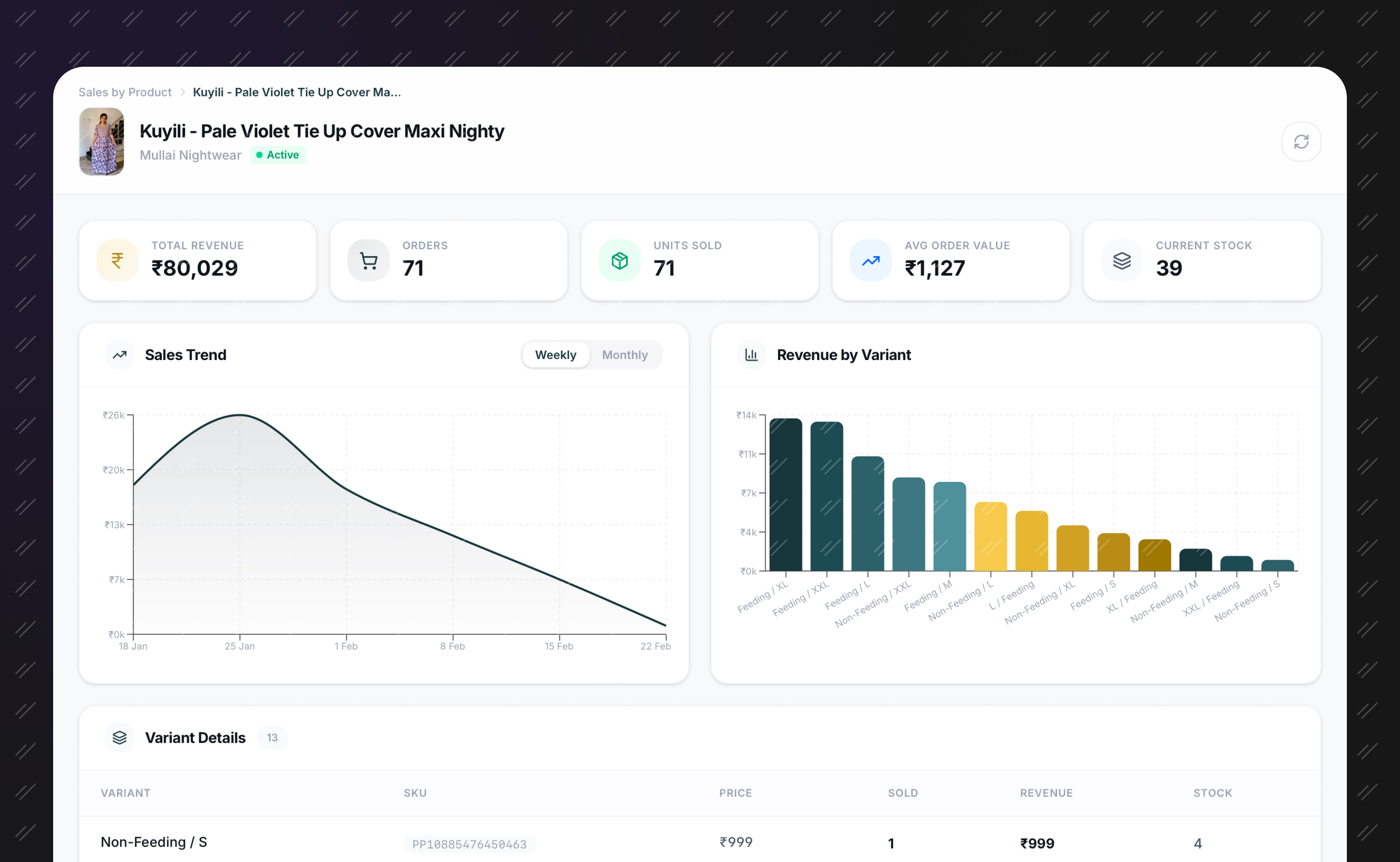The width and height of the screenshot is (1400, 862).
Task: Select the trending arrow icon on Avg Order Value
Action: (x=870, y=260)
